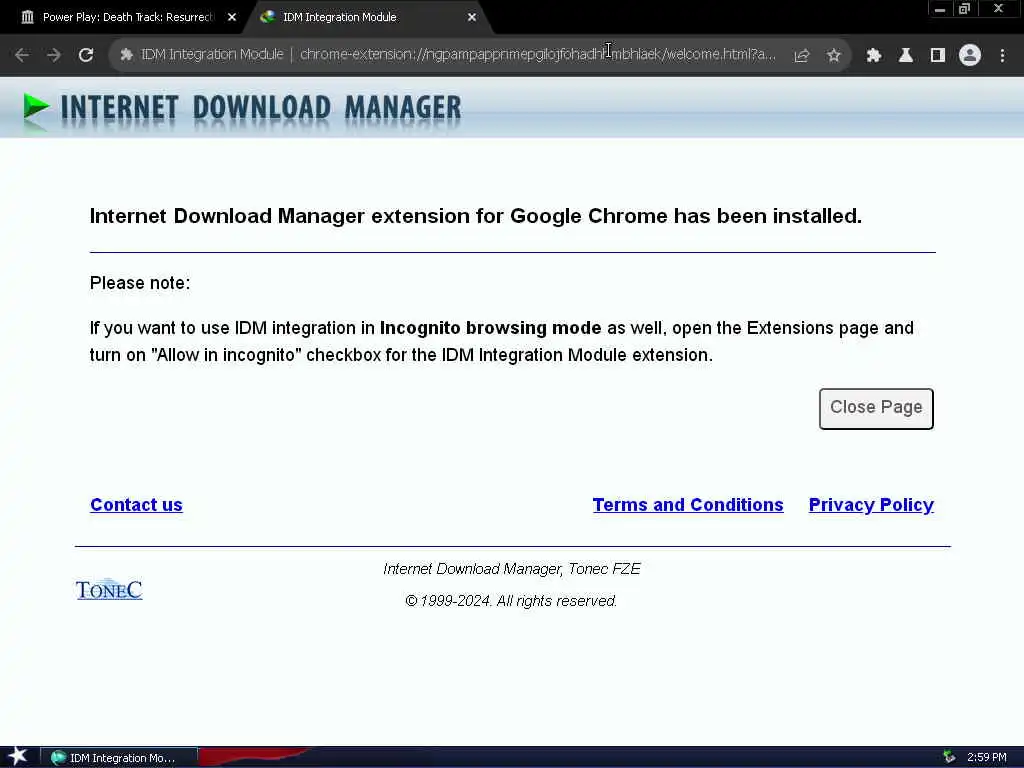1024x768 pixels.
Task: Toggle the browser side panel icon
Action: [938, 56]
